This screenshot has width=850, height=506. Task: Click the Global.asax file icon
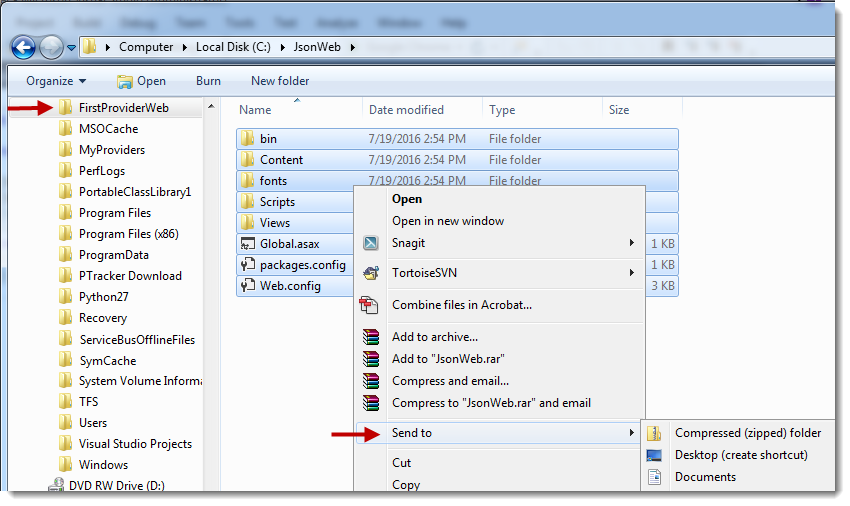248,244
